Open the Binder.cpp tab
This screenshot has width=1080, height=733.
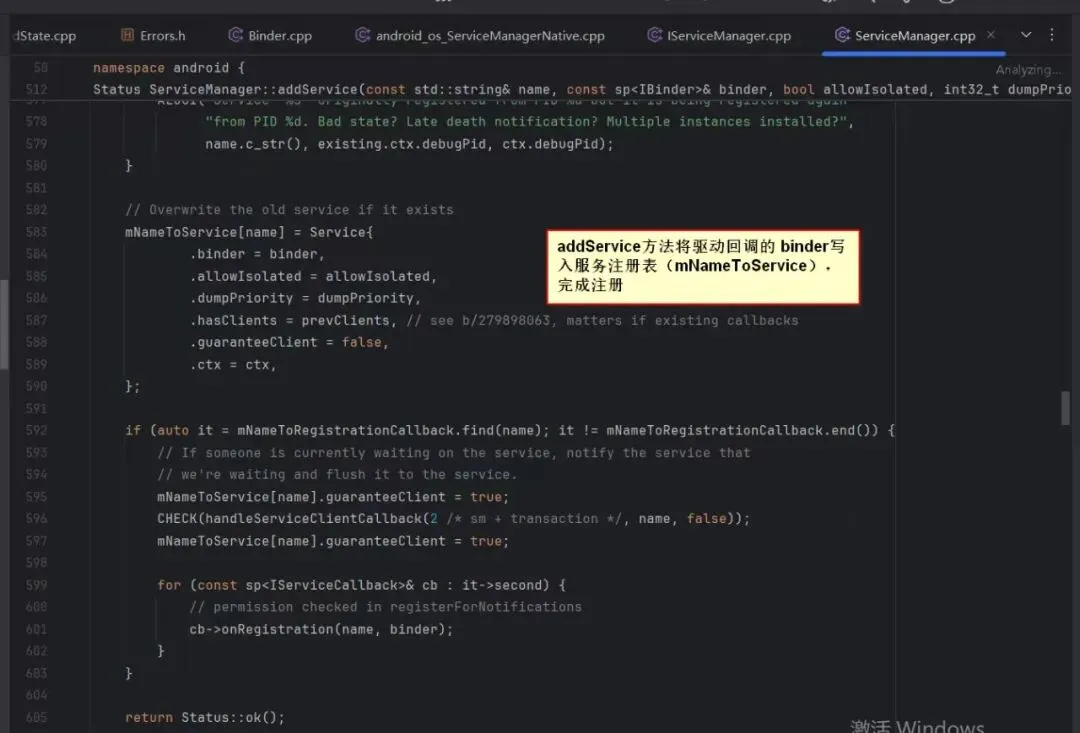coord(270,36)
